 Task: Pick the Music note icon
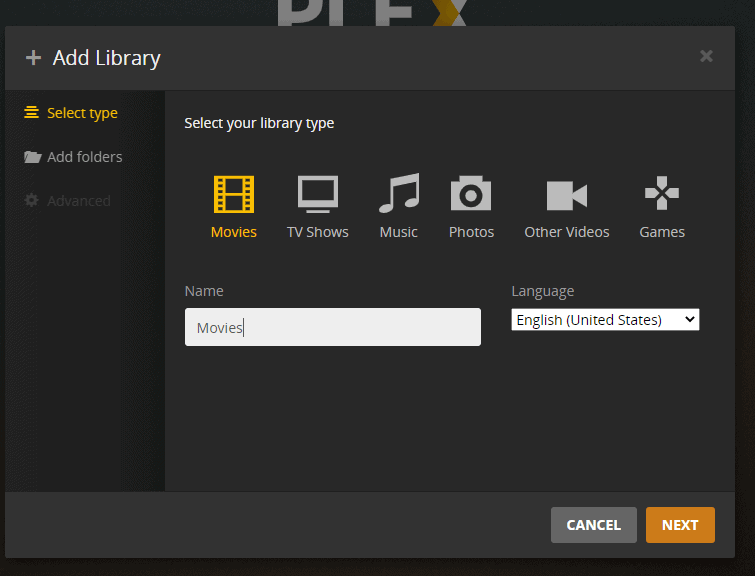tap(399, 194)
